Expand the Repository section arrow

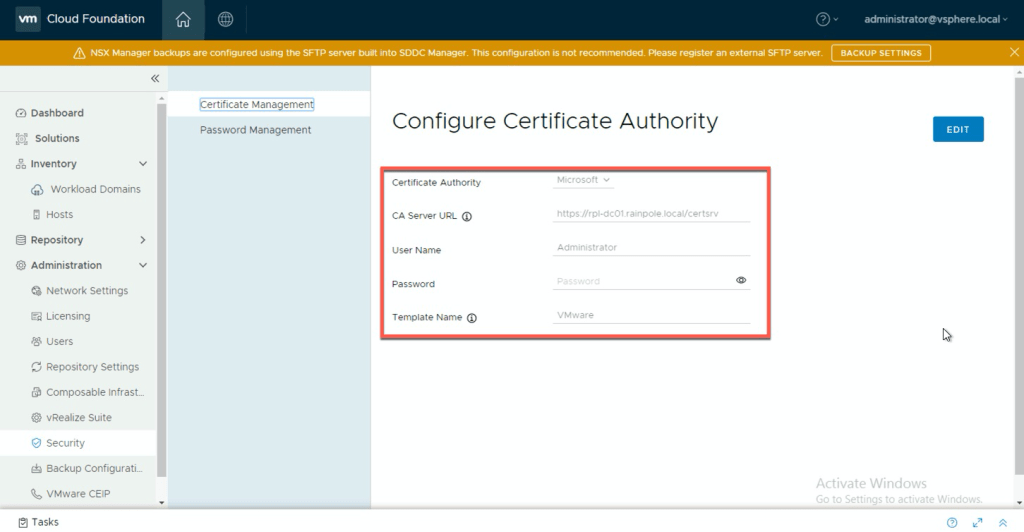[143, 240]
